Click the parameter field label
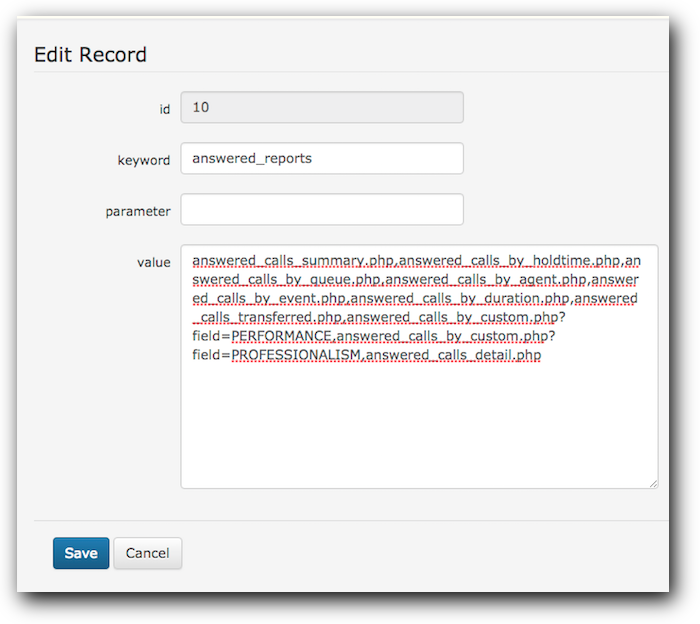700x624 pixels. [x=138, y=211]
